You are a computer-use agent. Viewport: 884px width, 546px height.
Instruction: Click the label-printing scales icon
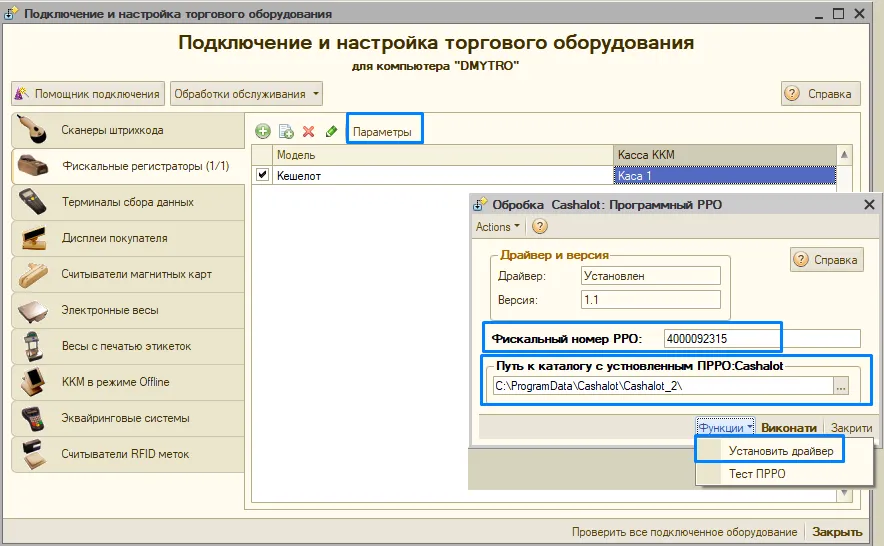click(33, 346)
